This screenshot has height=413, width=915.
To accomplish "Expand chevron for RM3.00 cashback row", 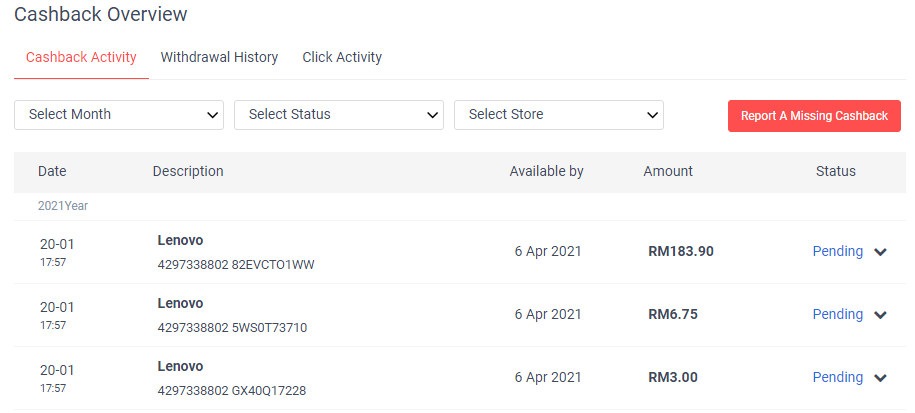I will click(x=880, y=378).
